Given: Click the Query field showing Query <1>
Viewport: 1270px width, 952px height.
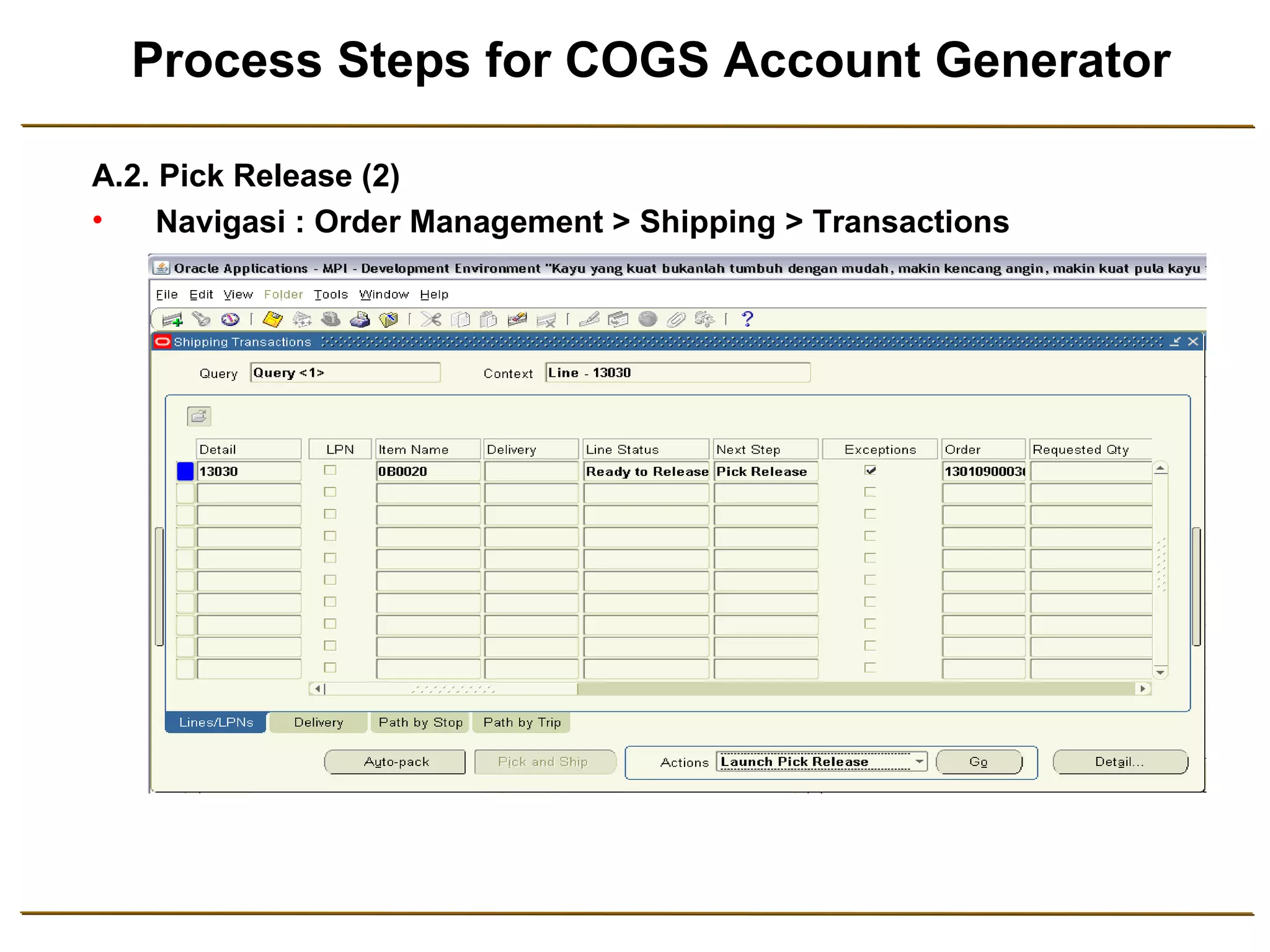Looking at the screenshot, I should [x=345, y=372].
